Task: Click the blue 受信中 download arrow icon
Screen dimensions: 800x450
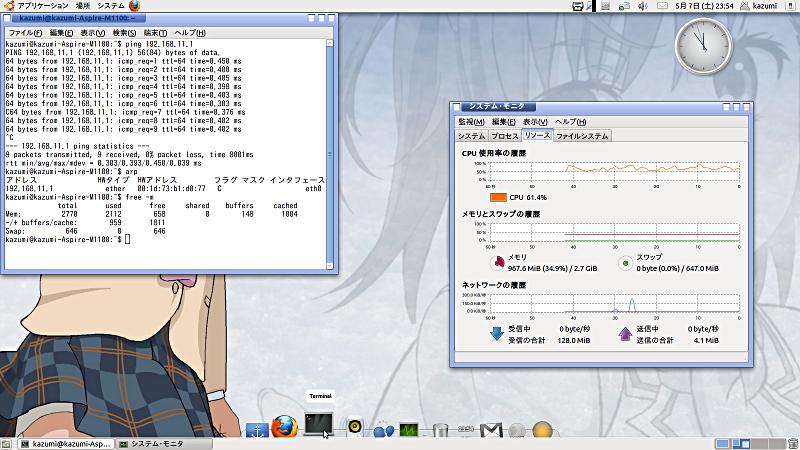Action: pos(496,334)
